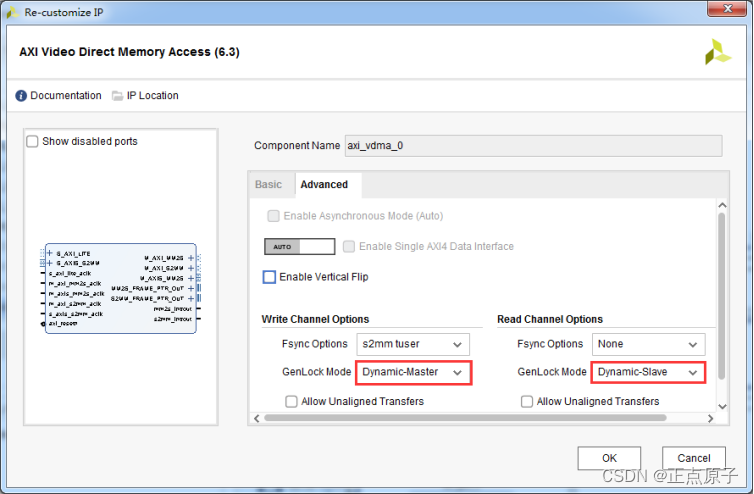
Task: Click horizontal scrollbar left arrow
Action: [x=257, y=418]
